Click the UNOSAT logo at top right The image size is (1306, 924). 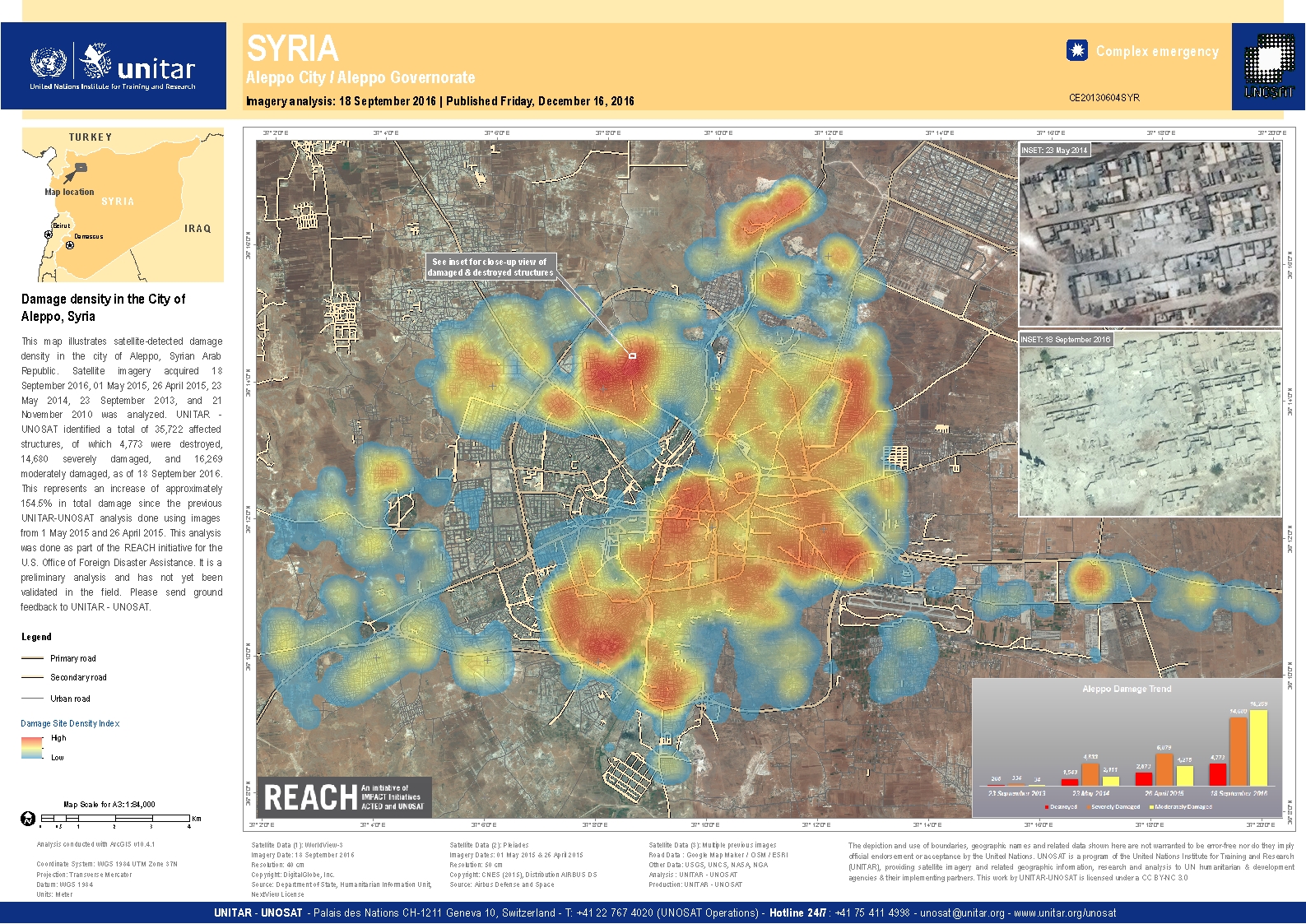click(1268, 66)
